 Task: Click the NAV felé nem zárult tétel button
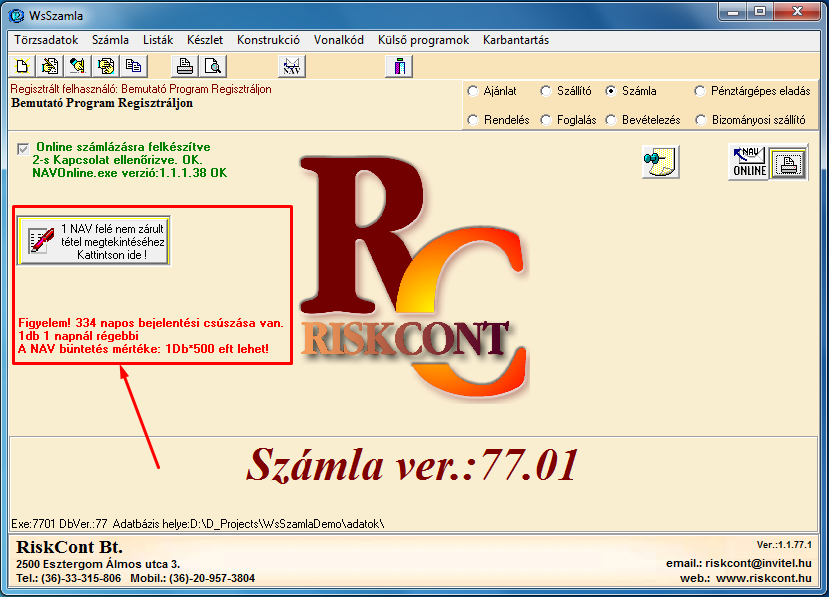94,241
